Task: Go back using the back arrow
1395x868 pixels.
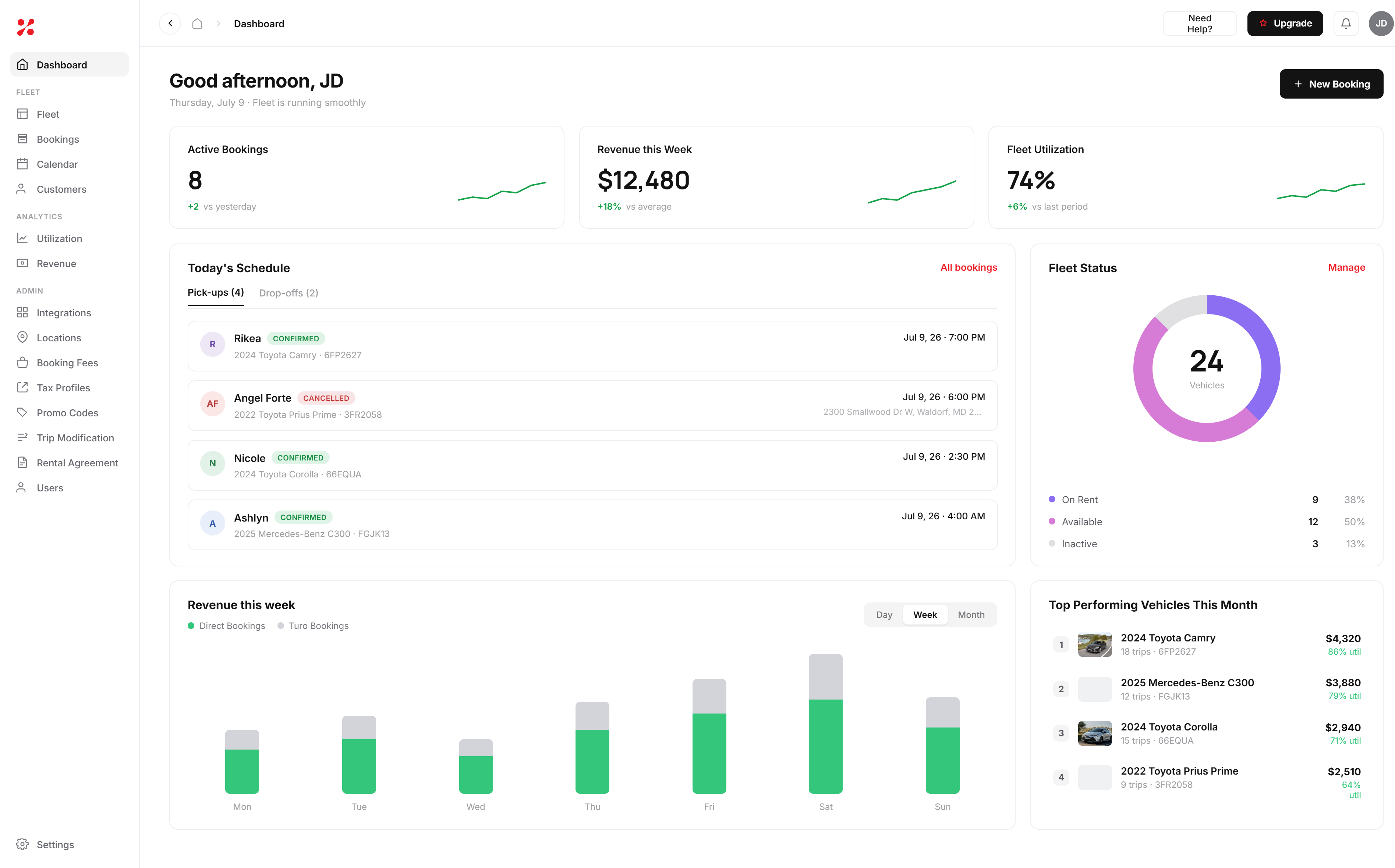Action: click(170, 24)
